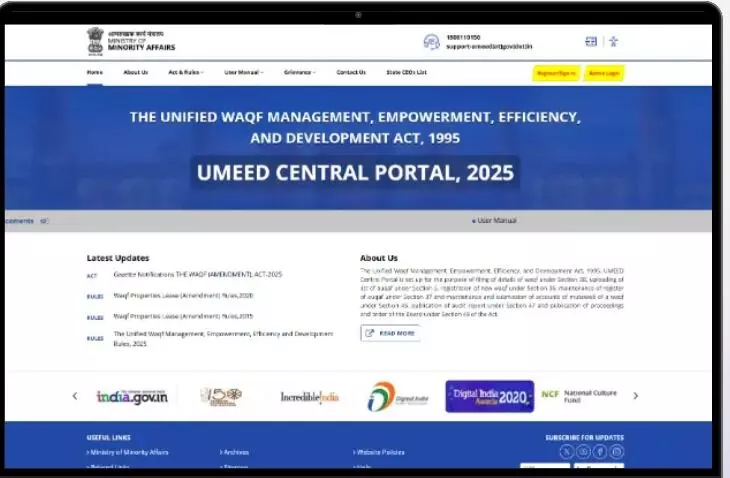This screenshot has width=730, height=478.
Task: Click the Register/Sign In button
Action: pos(556,73)
